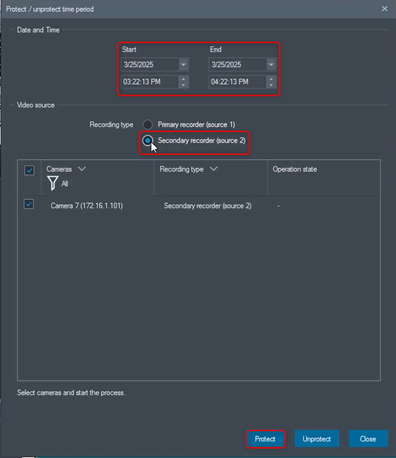Open the Start date dropdown calendar
This screenshot has width=396, height=458.
pos(183,64)
